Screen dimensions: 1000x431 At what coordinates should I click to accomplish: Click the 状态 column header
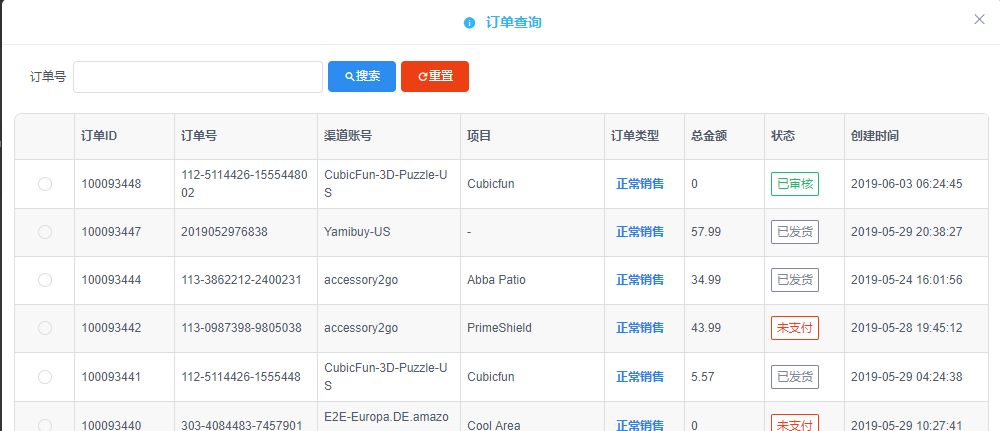pyautogui.click(x=804, y=136)
